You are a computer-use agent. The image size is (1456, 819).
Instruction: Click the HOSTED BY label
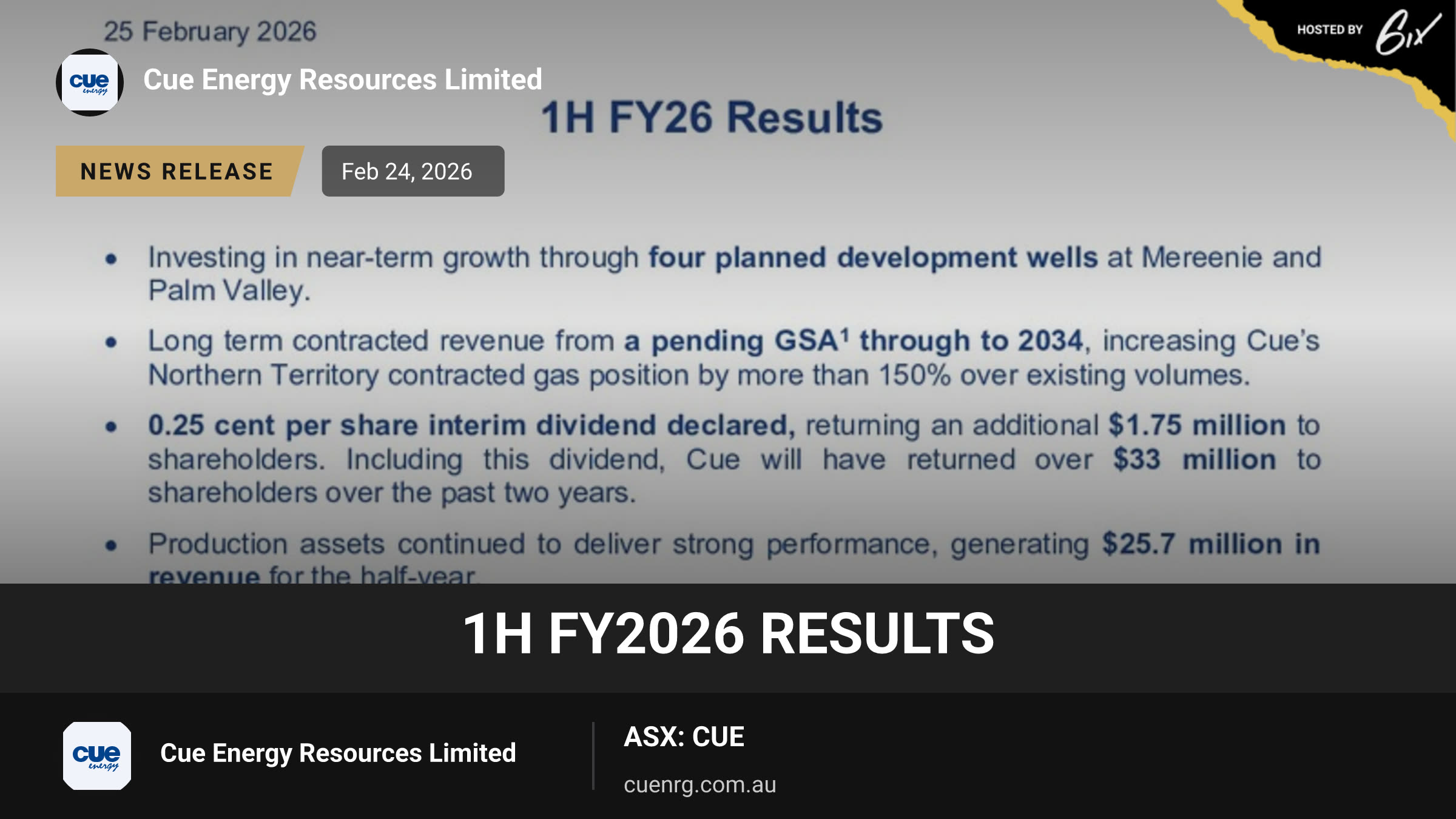pos(1329,30)
